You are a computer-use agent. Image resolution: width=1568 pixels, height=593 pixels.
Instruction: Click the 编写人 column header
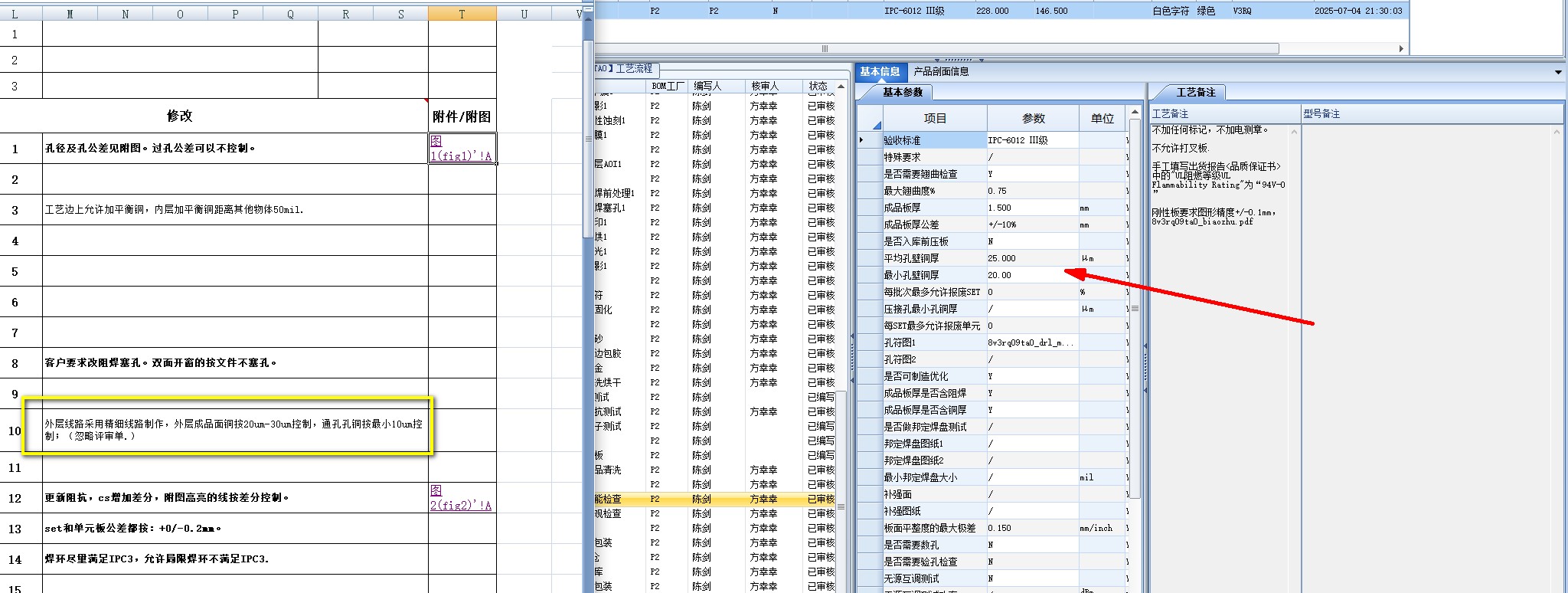[717, 86]
